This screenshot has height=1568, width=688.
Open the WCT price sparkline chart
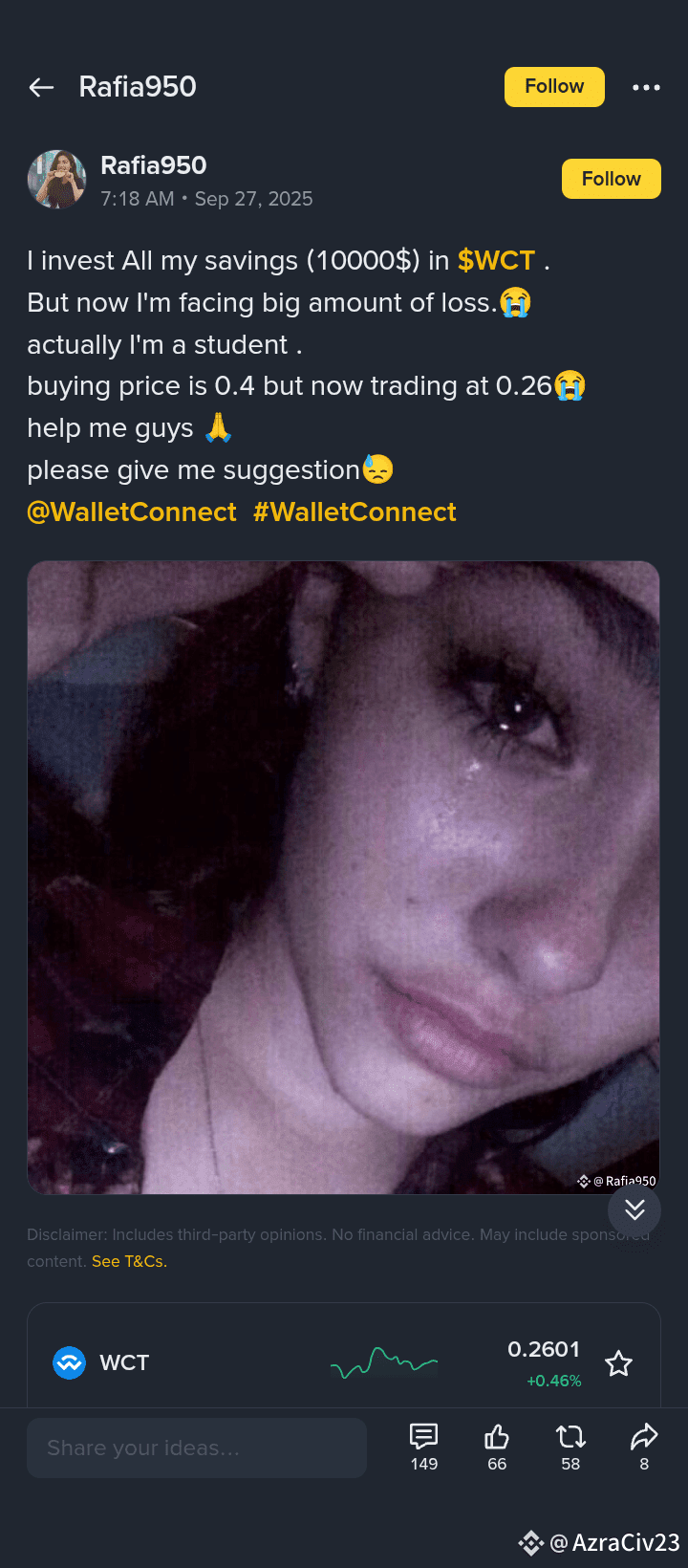coord(384,1362)
